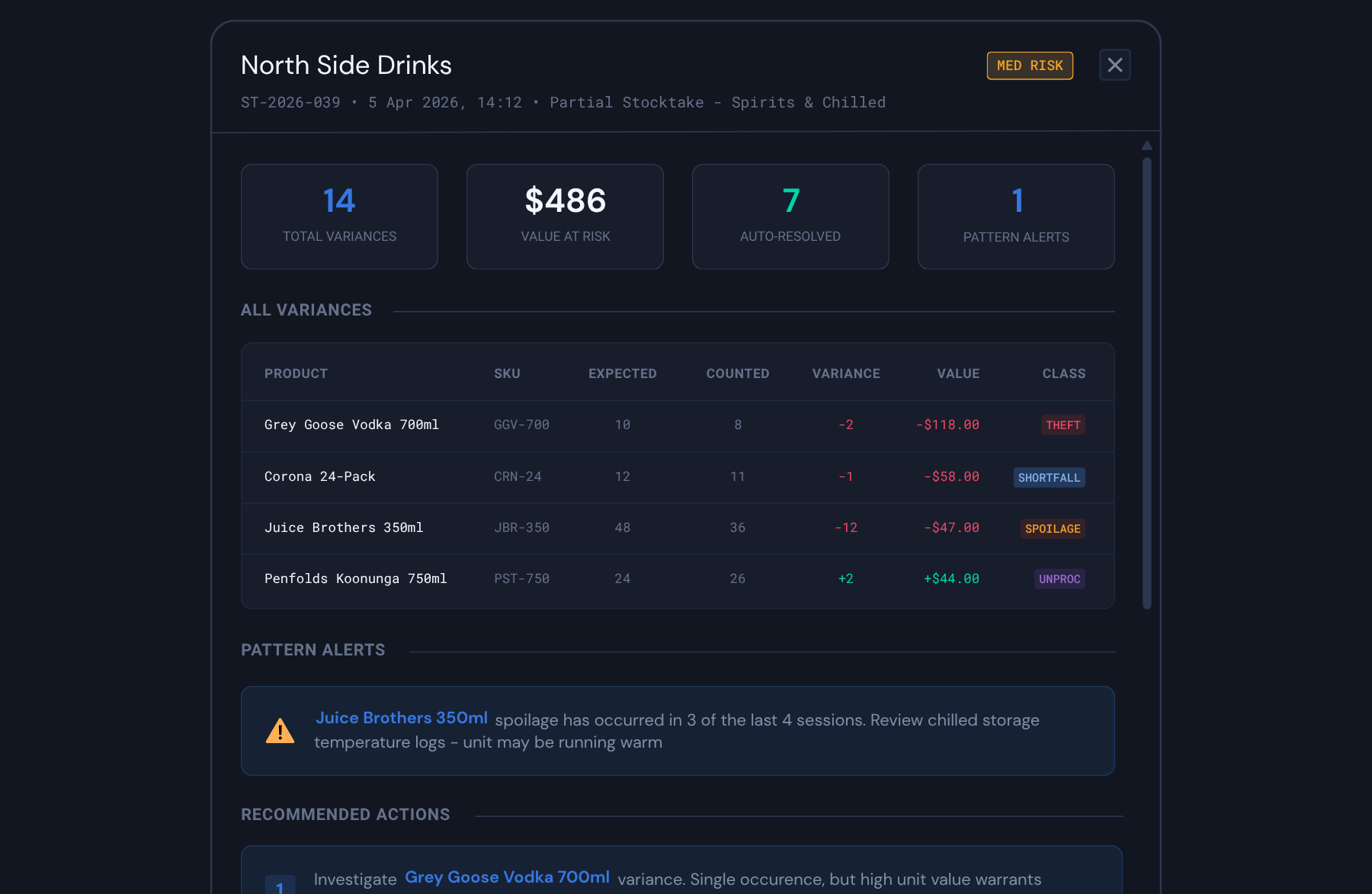1372x894 pixels.
Task: Select the Juice Brothers 350ml table row
Action: 678,528
